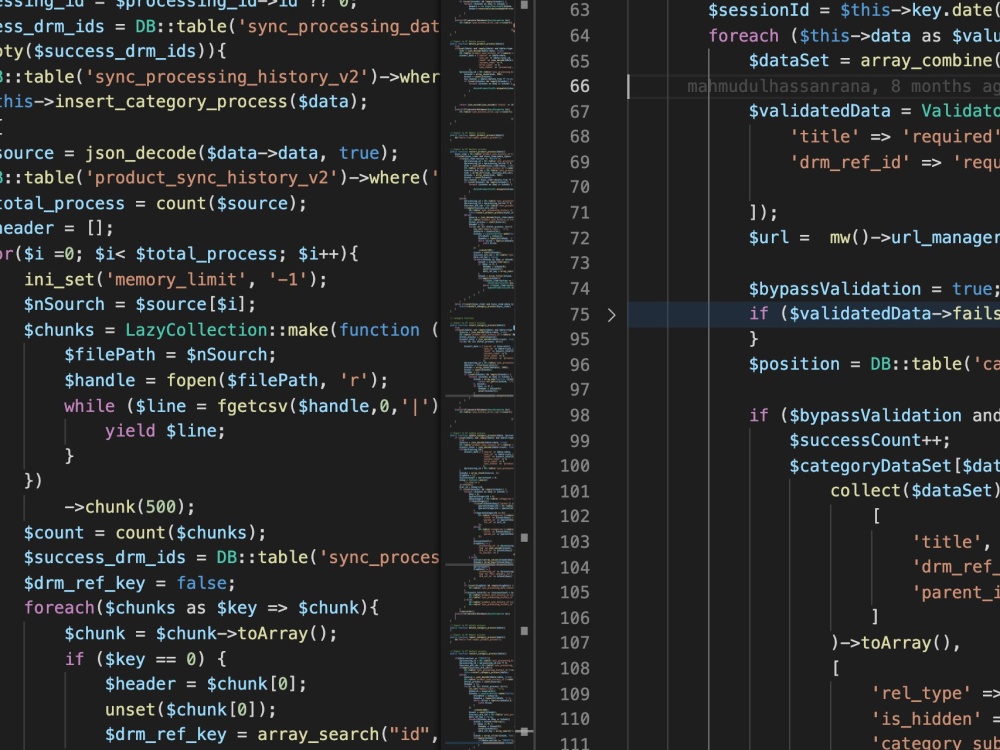Click the 'array_search' function name

click(x=318, y=734)
